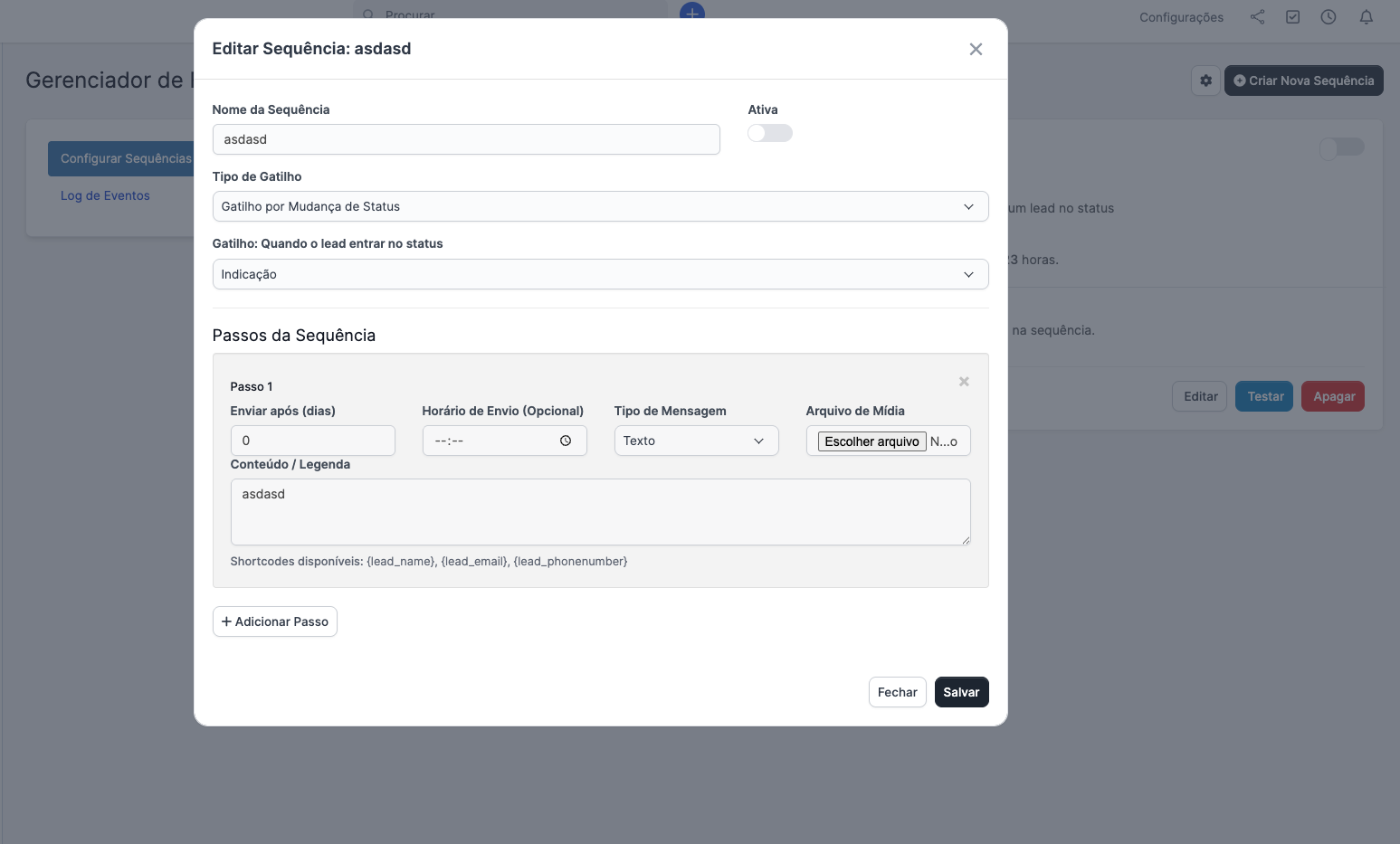Switch to the Log de Eventos tab

(104, 194)
